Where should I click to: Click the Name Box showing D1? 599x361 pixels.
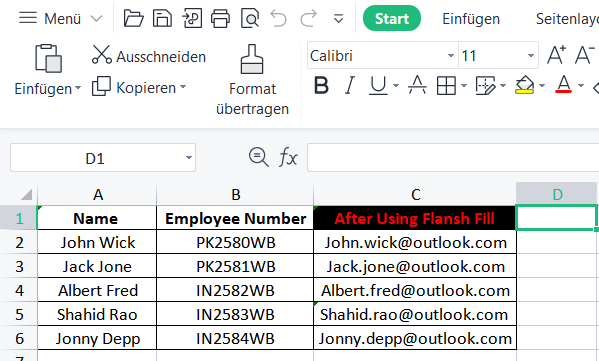[x=96, y=158]
